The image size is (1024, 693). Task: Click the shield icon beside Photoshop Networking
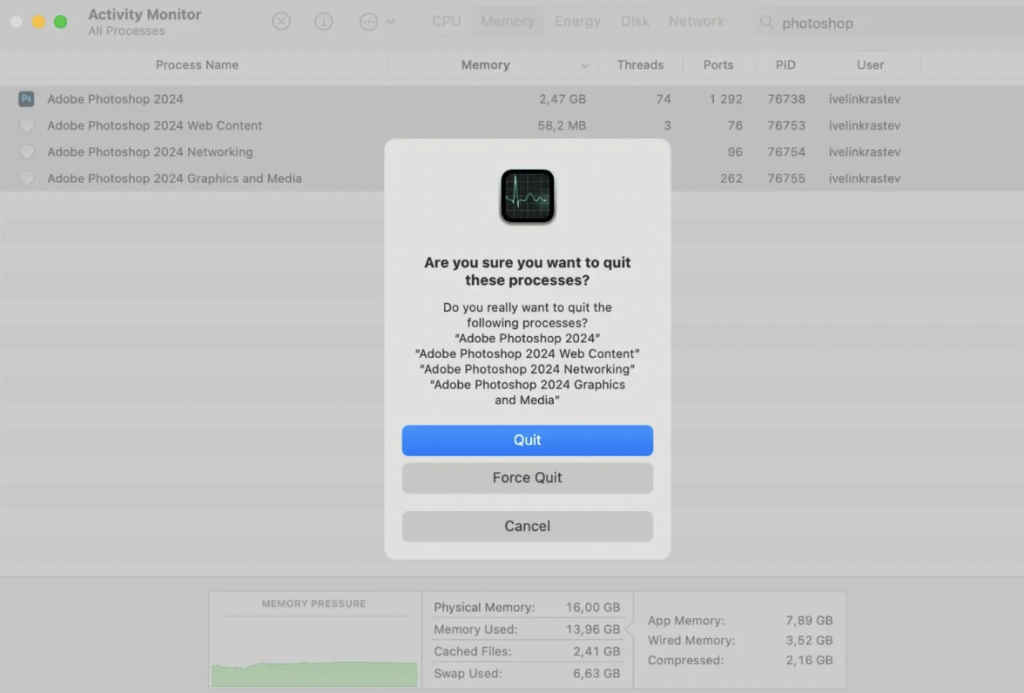click(27, 152)
